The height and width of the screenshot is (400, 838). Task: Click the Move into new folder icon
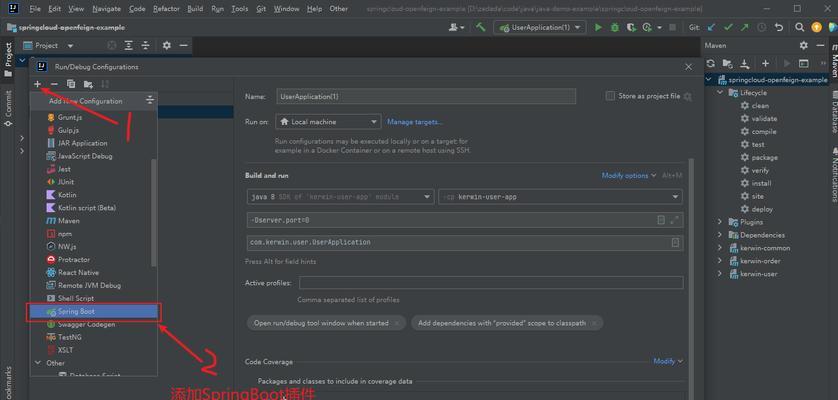point(88,84)
